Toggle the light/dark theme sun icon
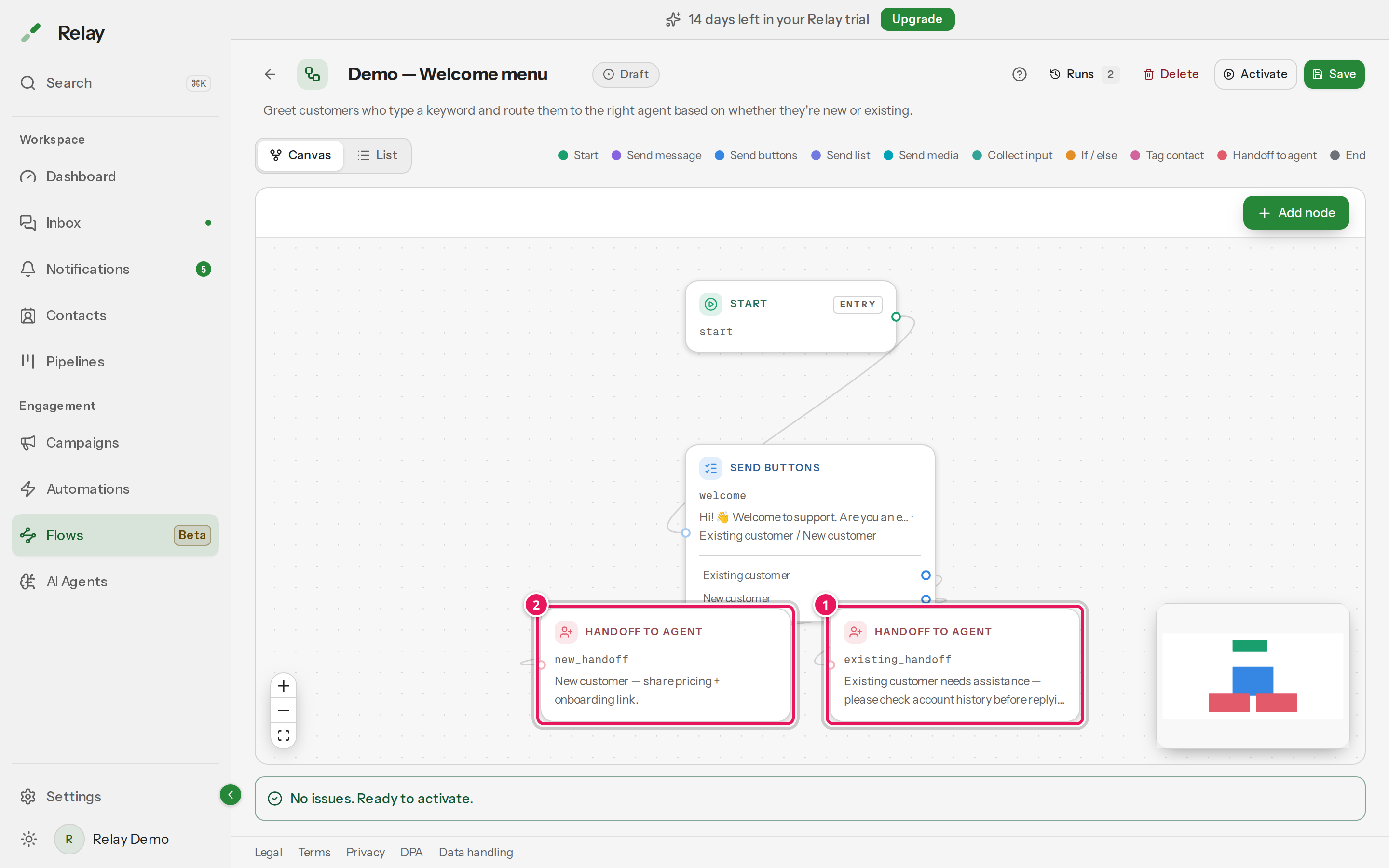 (29, 839)
